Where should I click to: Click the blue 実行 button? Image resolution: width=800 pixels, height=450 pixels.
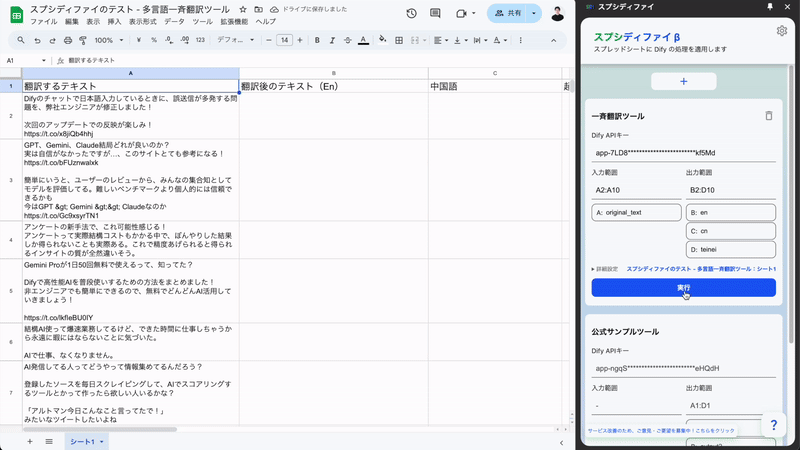683,287
